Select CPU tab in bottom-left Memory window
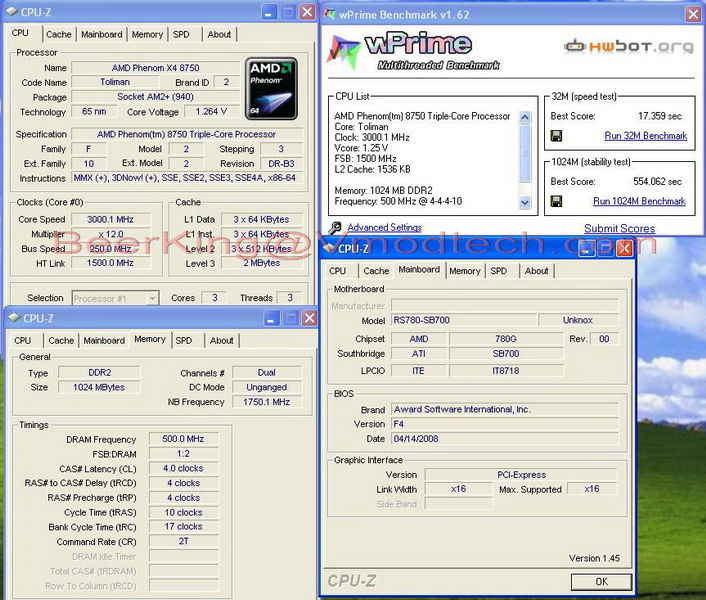Image resolution: width=706 pixels, height=600 pixels. [x=23, y=340]
